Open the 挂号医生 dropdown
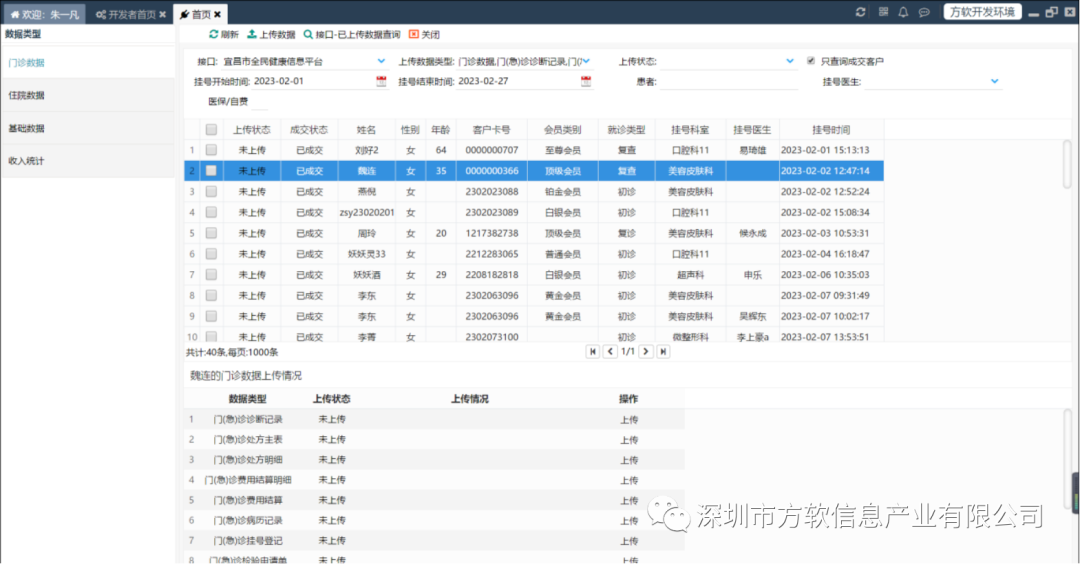 pyautogui.click(x=994, y=81)
